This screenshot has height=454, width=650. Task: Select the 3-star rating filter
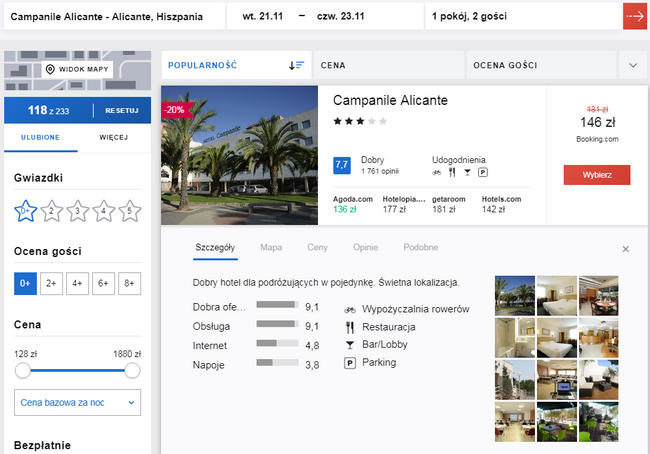78,211
